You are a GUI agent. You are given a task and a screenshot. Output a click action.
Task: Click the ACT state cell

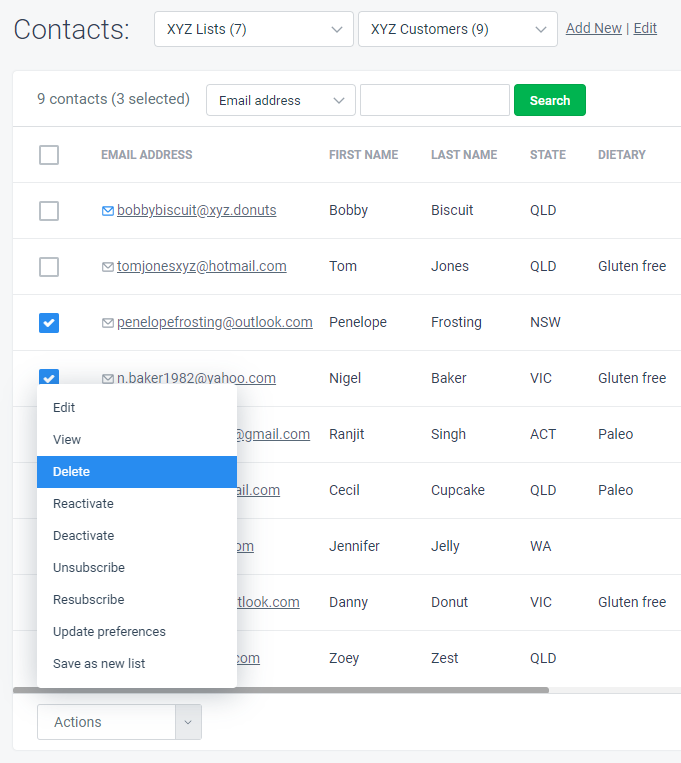[543, 434]
